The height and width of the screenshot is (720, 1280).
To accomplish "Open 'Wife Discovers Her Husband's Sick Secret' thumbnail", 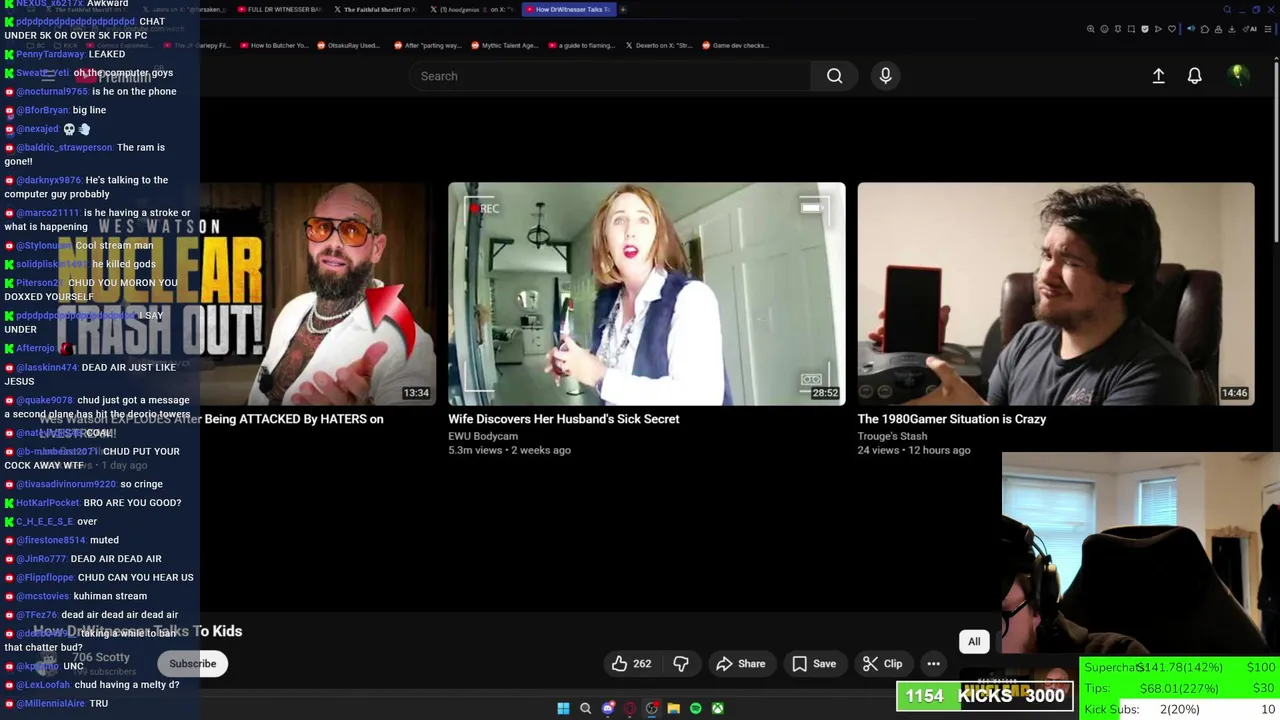I will (x=646, y=294).
